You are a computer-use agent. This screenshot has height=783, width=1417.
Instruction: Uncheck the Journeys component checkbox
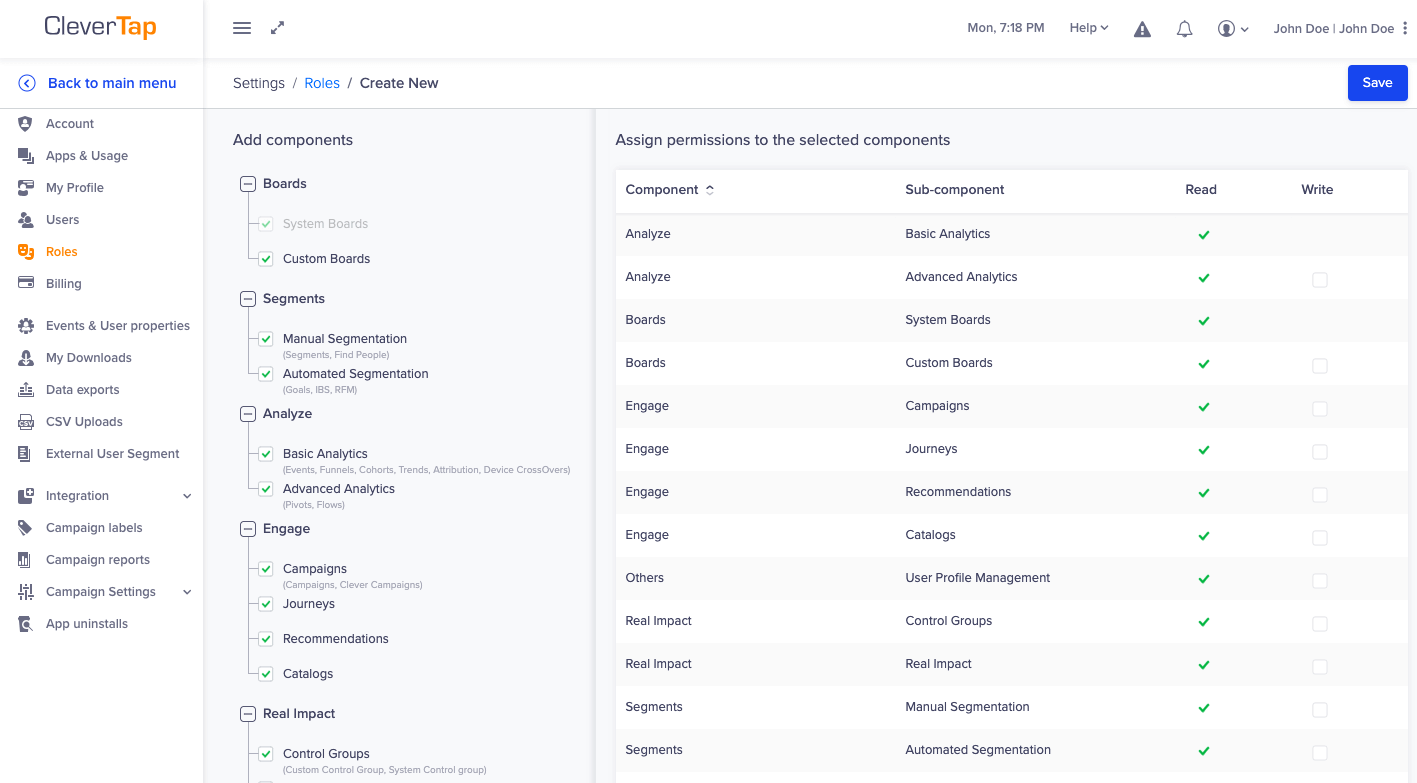[x=266, y=604]
